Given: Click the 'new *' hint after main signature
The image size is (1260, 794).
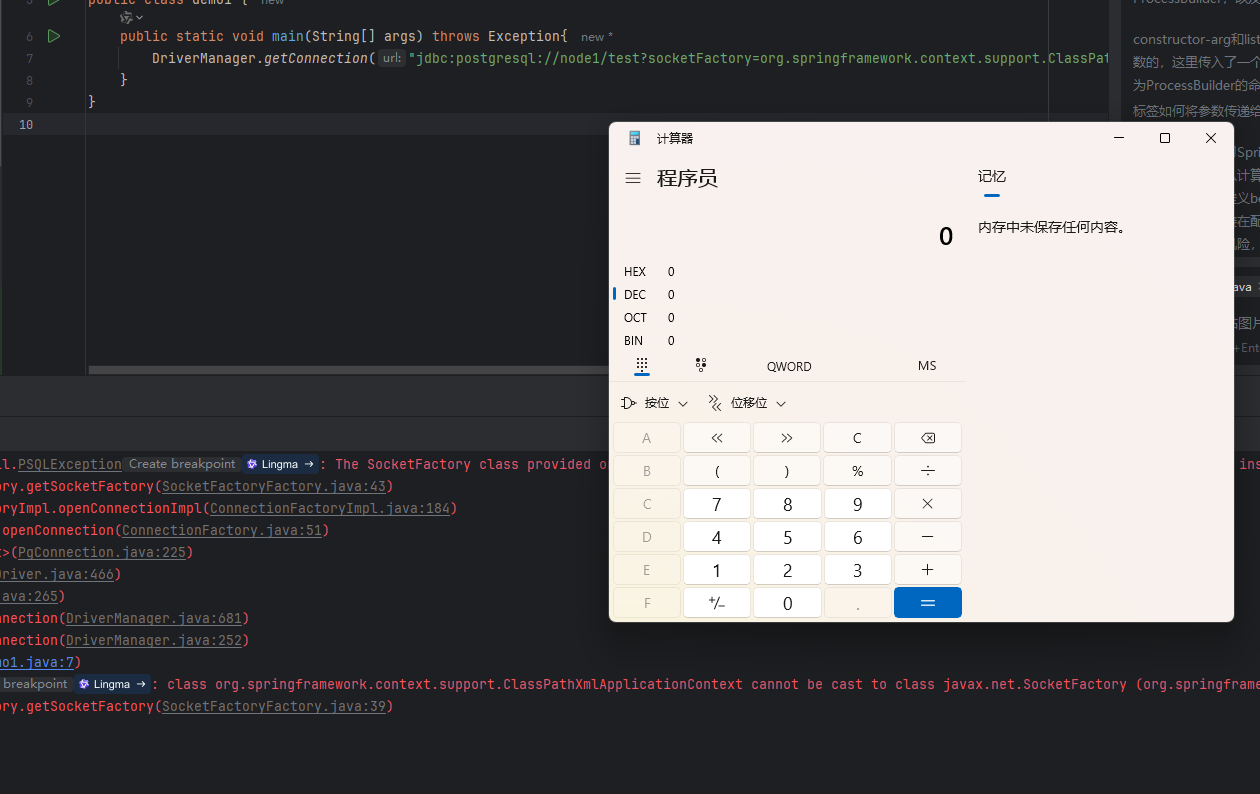Looking at the screenshot, I should click(x=597, y=37).
